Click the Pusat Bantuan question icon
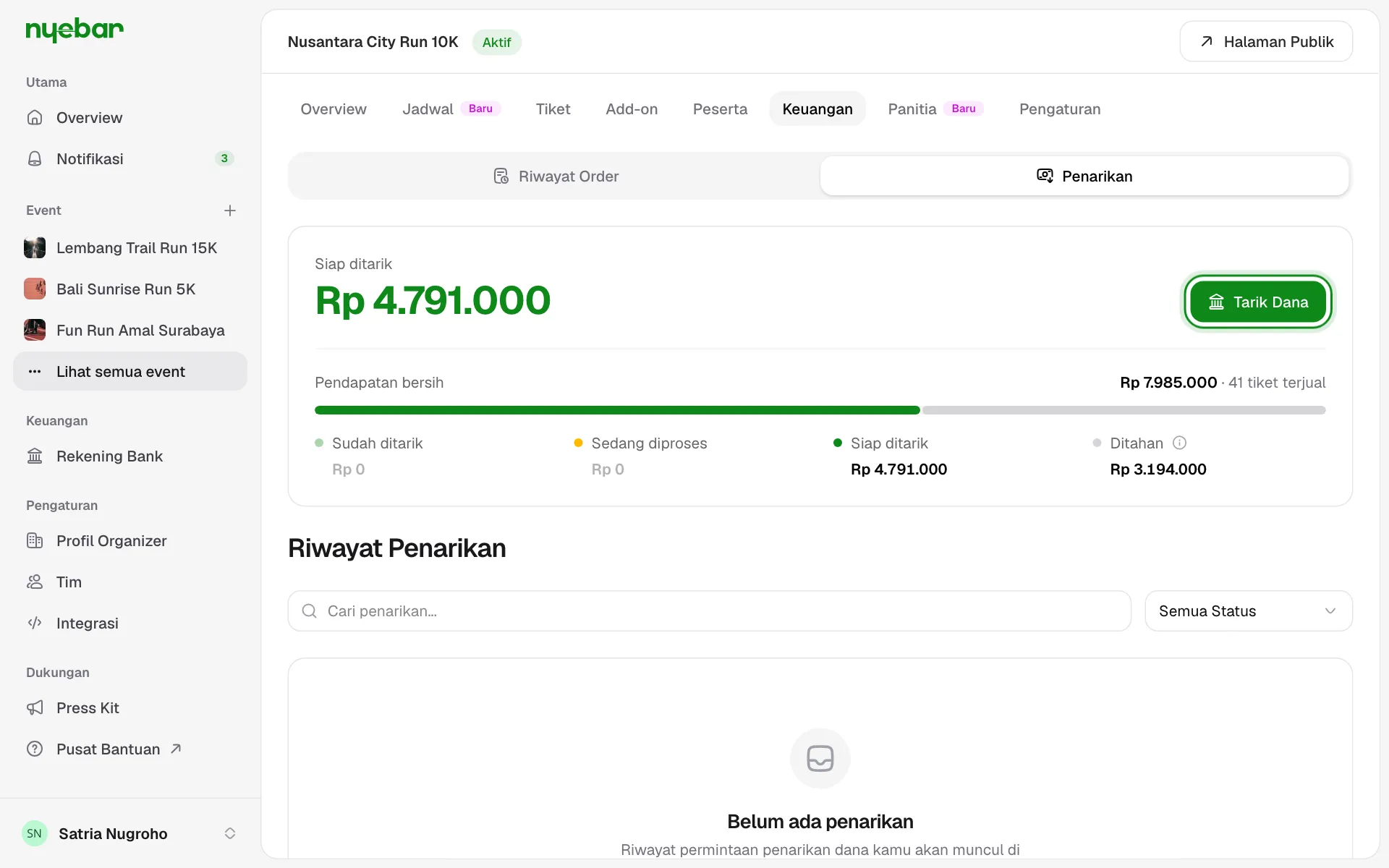Image resolution: width=1389 pixels, height=868 pixels. click(35, 749)
